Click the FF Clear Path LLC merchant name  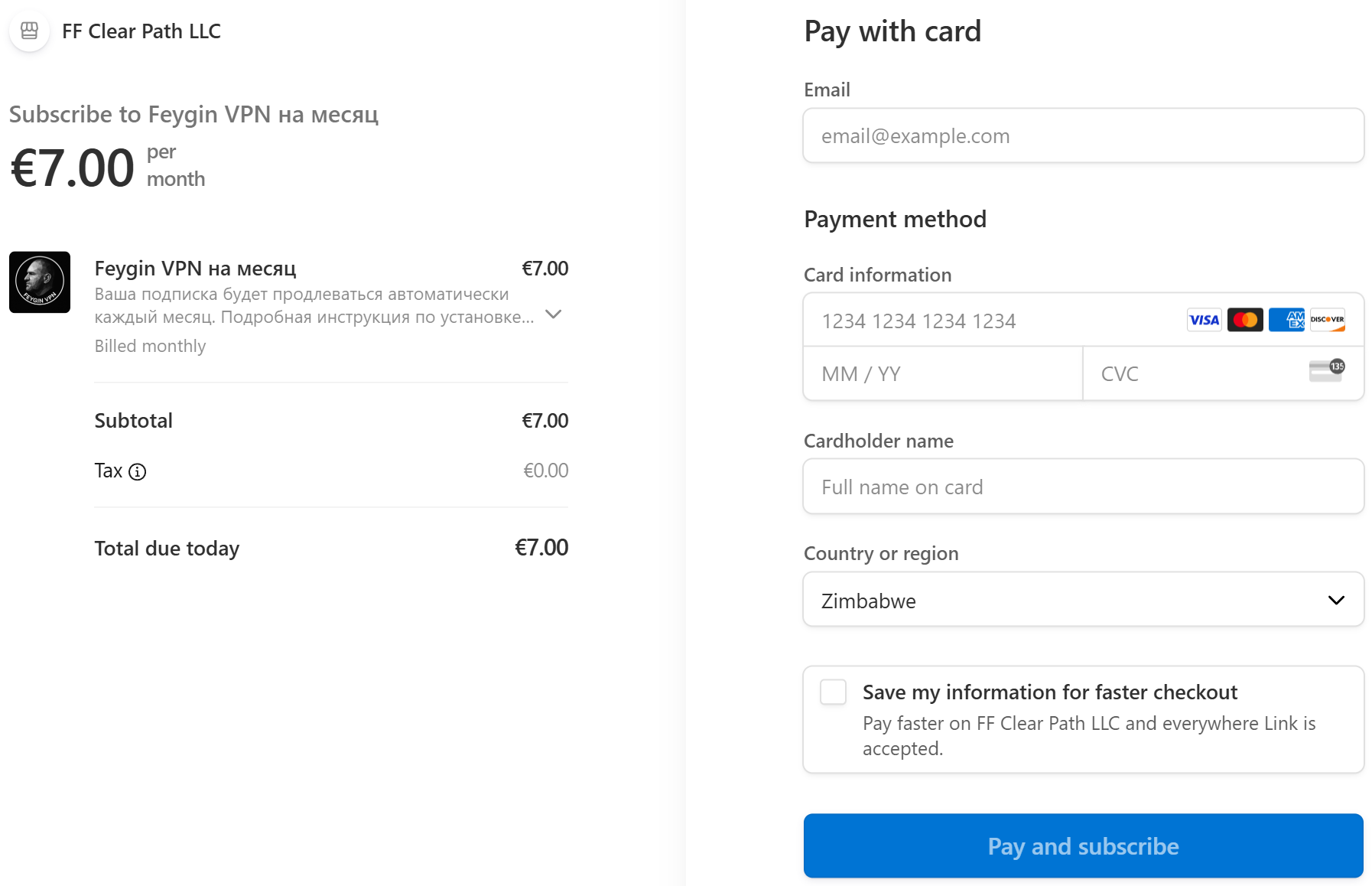[141, 31]
